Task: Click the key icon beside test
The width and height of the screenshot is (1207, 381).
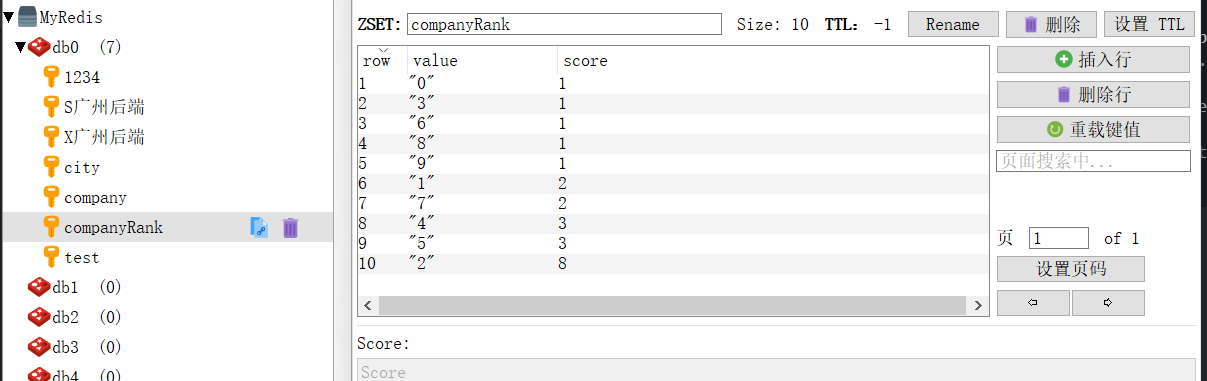Action: (x=52, y=257)
